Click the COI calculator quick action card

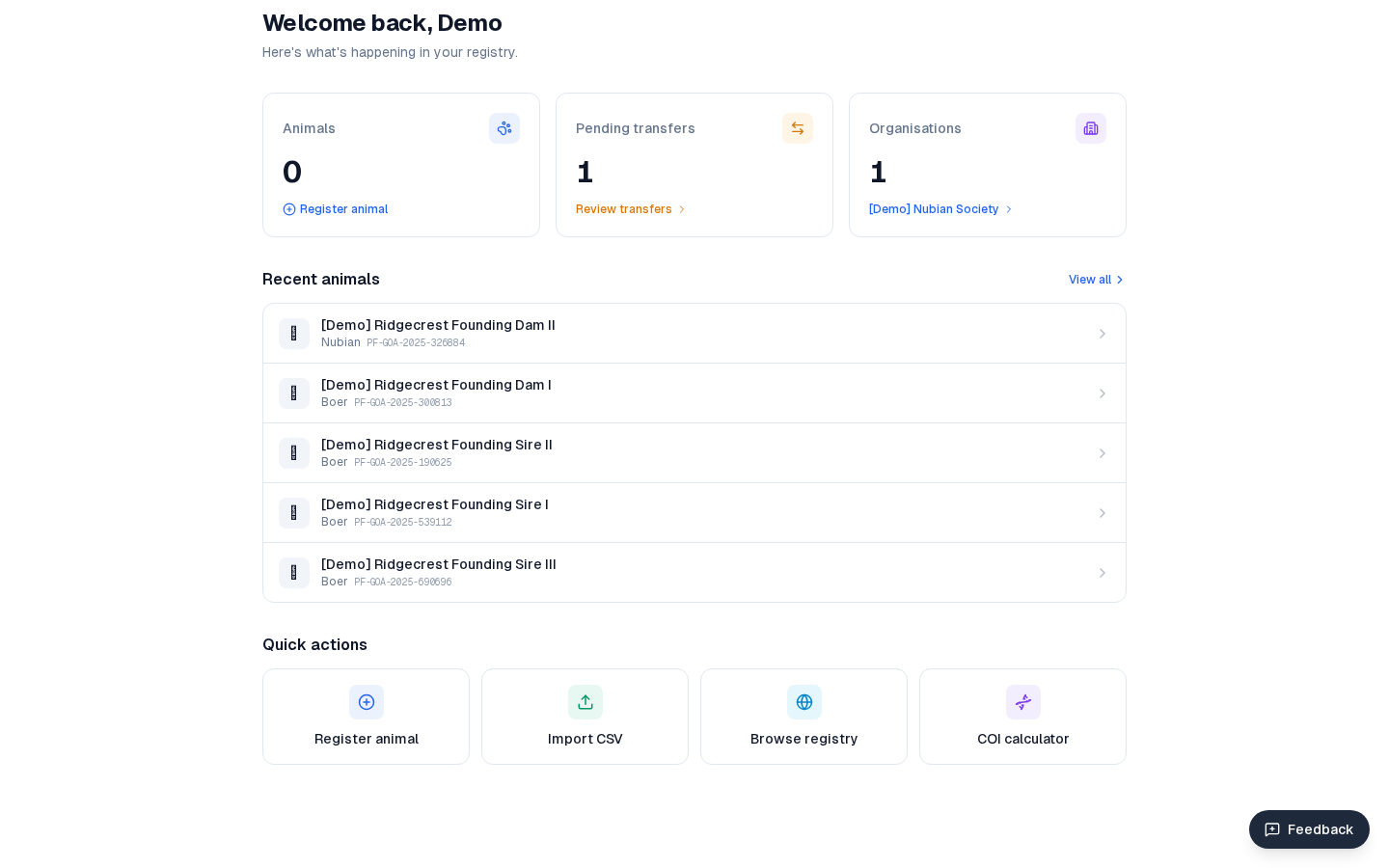click(1023, 717)
